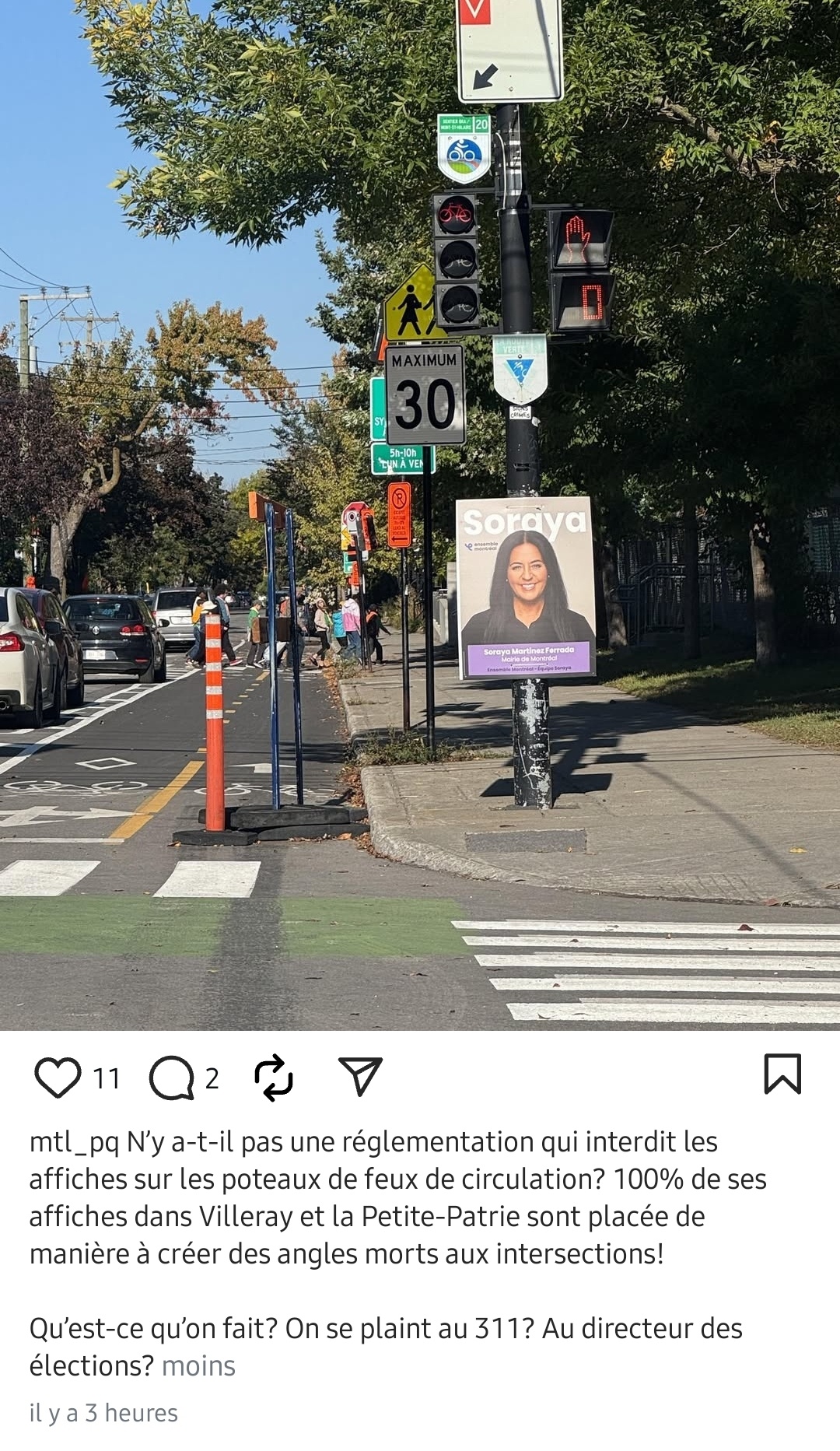Viewport: 840px width, 1451px height.
Task: Tap the red pedestrian hand signal in the photo
Action: [x=580, y=238]
